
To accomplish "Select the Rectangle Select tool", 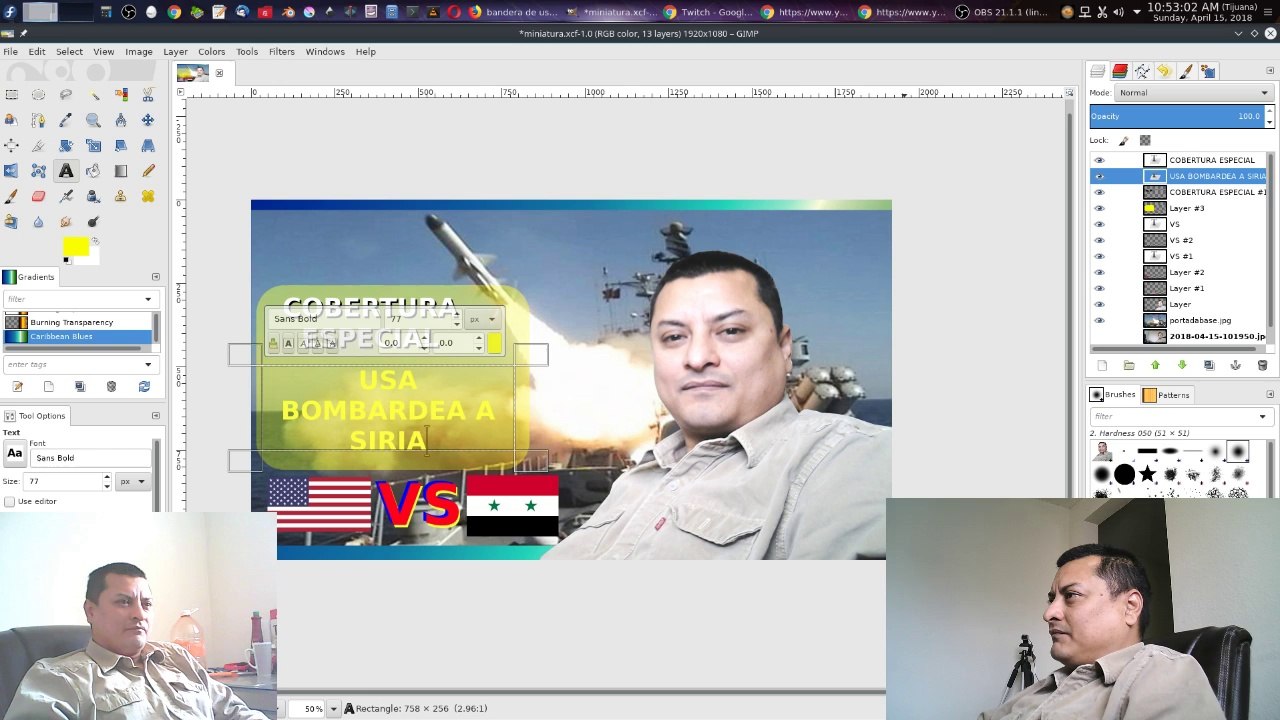I will coord(11,95).
